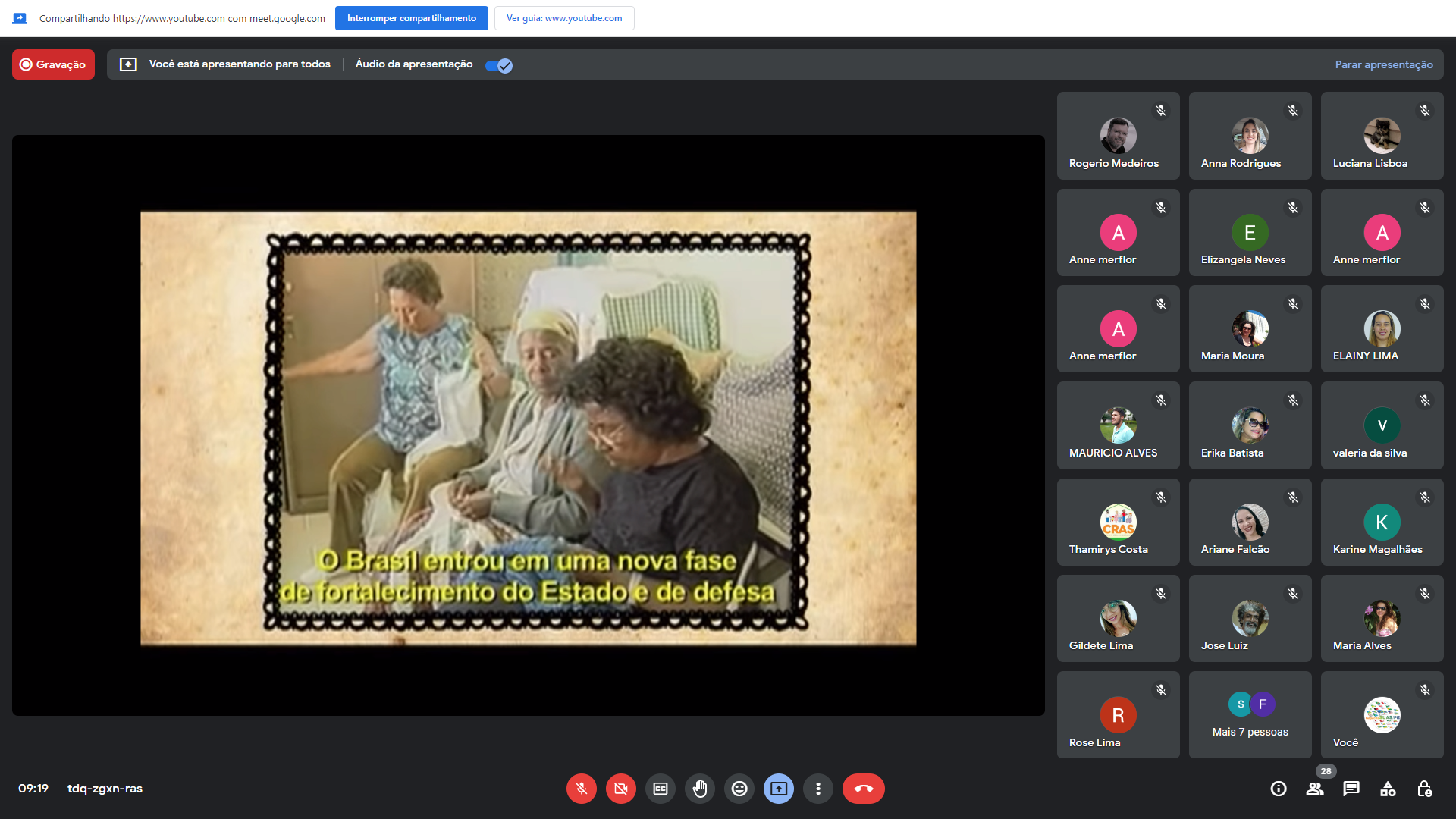Open more options three-dot menu

click(x=817, y=789)
